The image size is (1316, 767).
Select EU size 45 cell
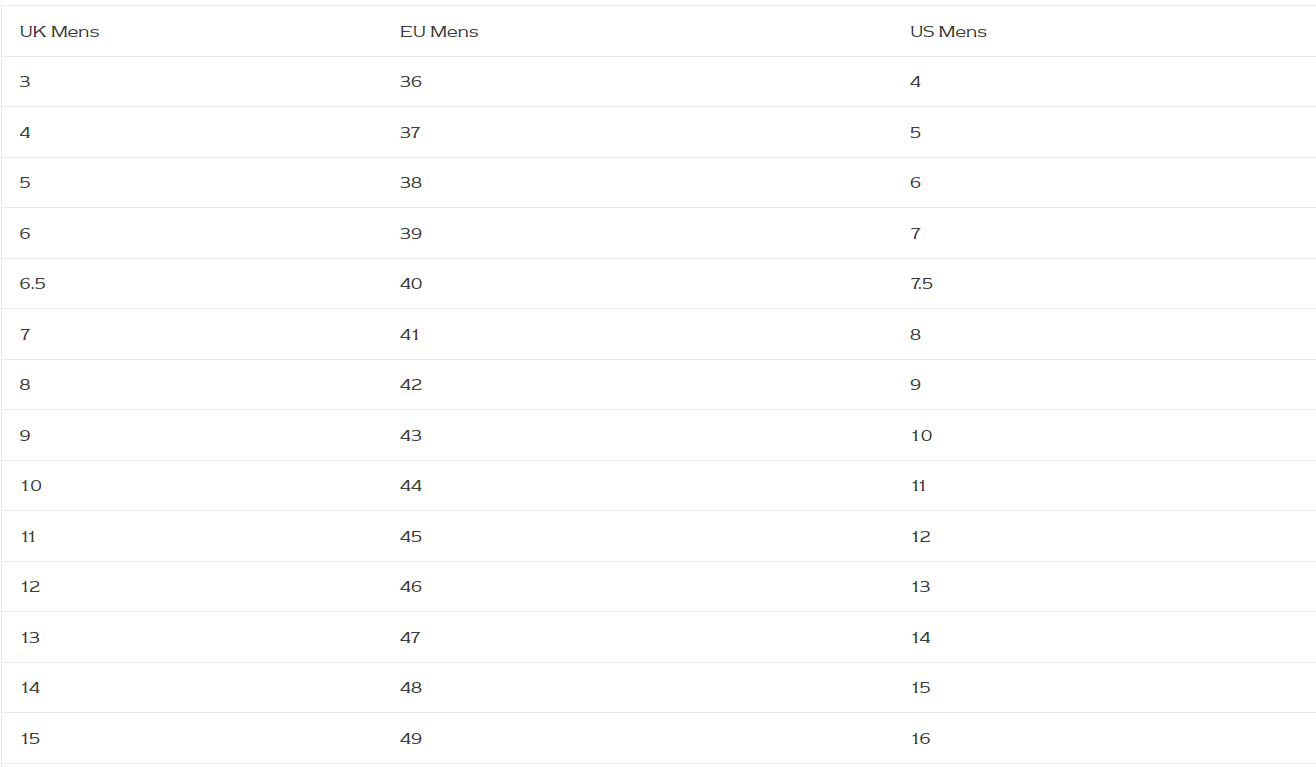coord(411,537)
